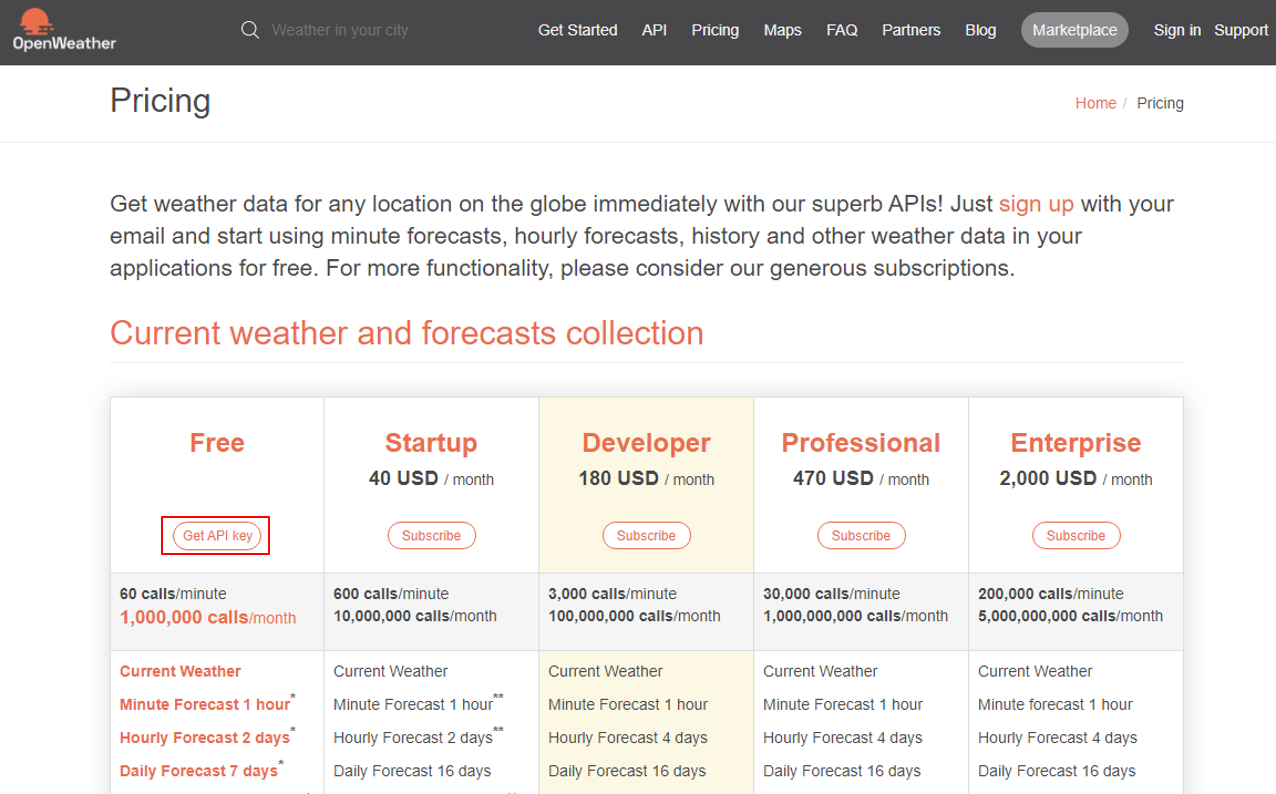The height and width of the screenshot is (794, 1276).
Task: Subscribe to the Startup plan
Action: pyautogui.click(x=431, y=536)
